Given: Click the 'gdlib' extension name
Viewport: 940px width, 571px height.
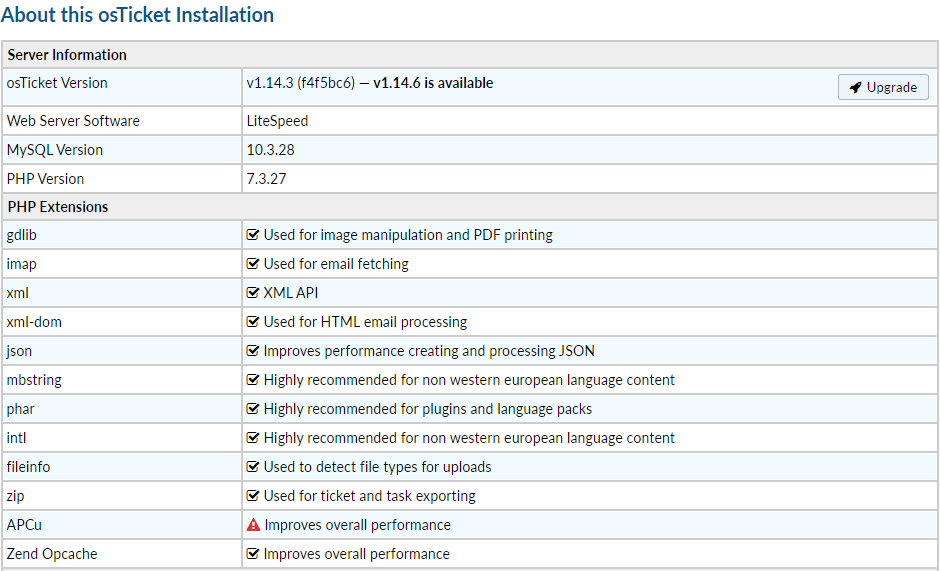Looking at the screenshot, I should [x=22, y=235].
